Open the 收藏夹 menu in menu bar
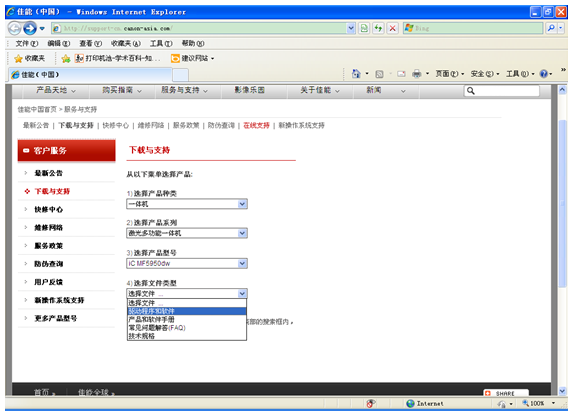The width and height of the screenshot is (575, 417). pyautogui.click(x=126, y=44)
